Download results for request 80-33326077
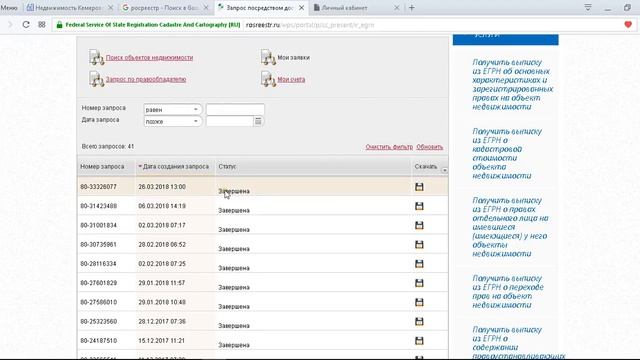640x360 pixels. (x=419, y=187)
